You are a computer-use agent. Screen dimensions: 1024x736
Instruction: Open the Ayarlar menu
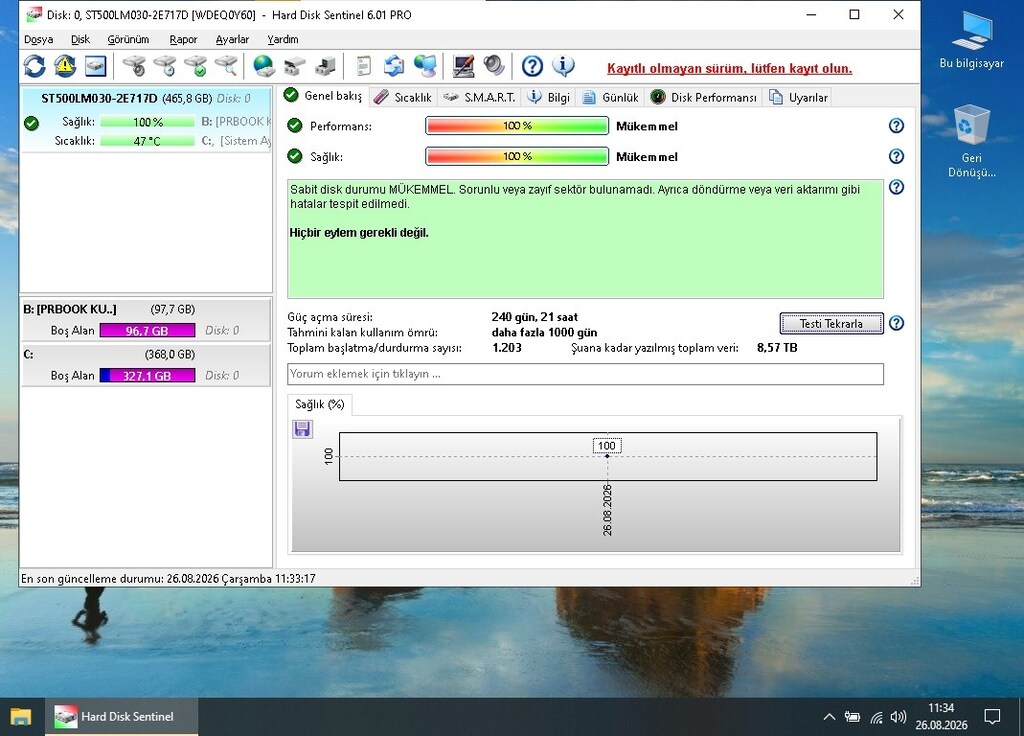pos(232,39)
